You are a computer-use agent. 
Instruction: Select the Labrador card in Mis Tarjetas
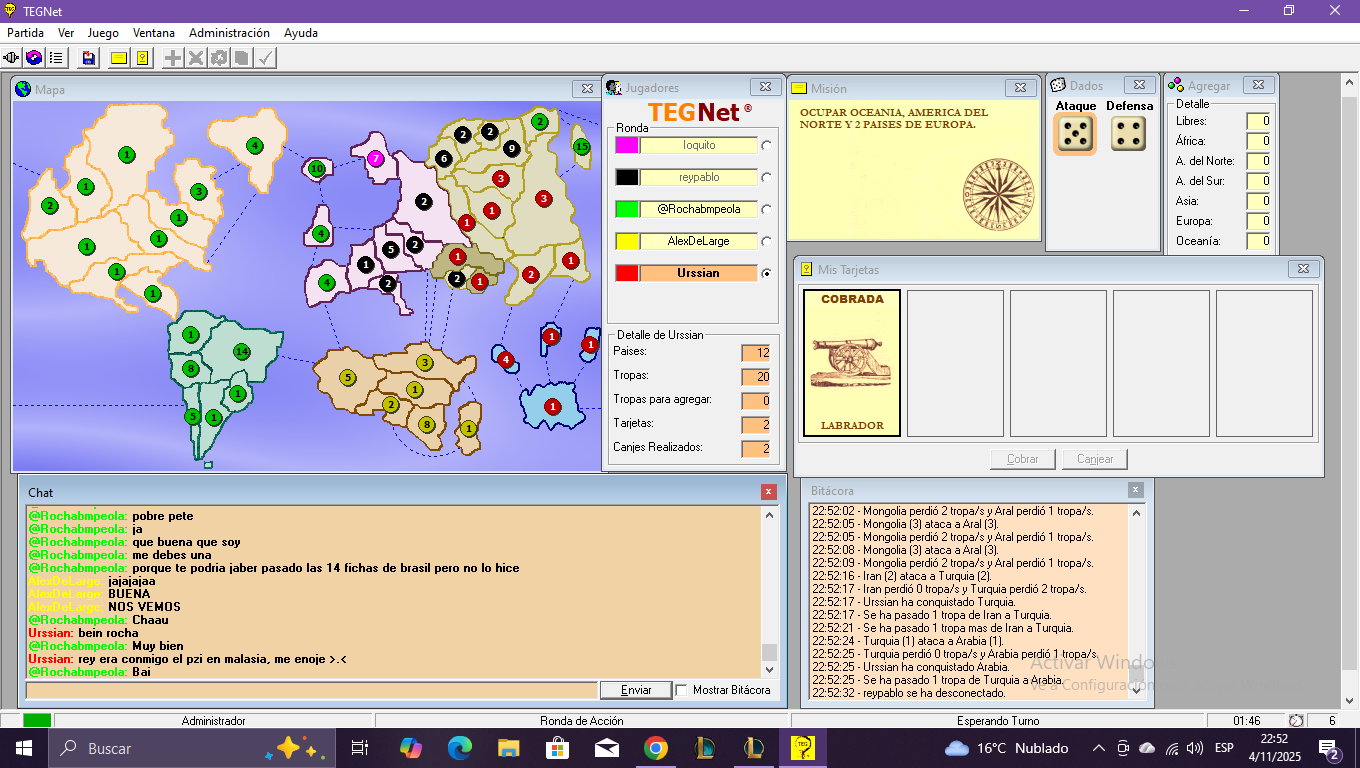[x=852, y=364]
